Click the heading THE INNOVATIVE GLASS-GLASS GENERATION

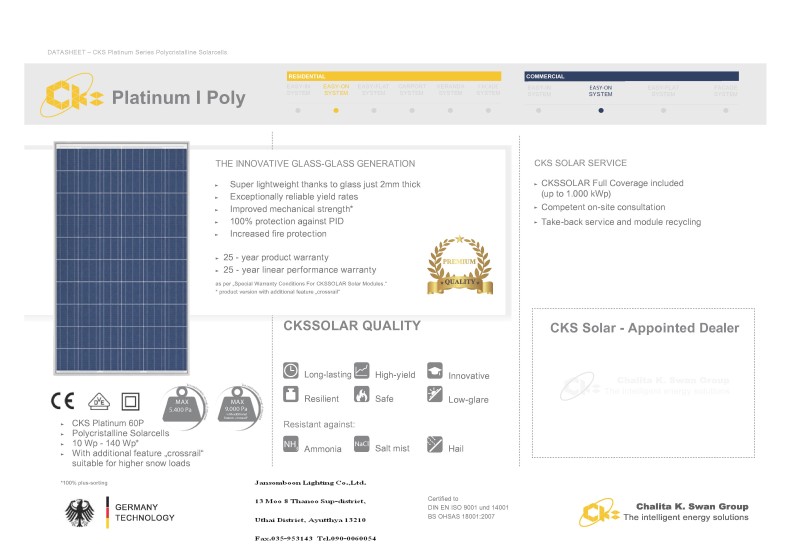(315, 163)
